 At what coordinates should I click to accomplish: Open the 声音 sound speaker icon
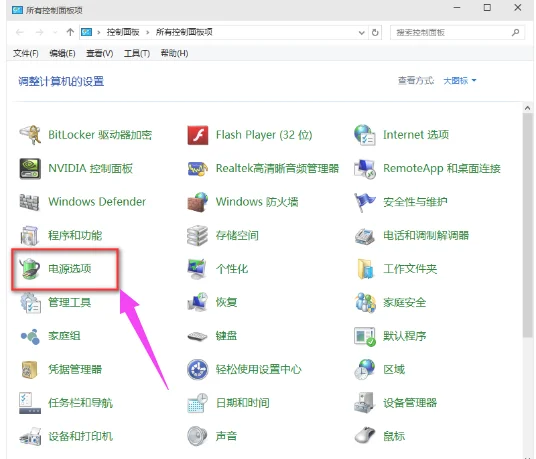[x=198, y=436]
